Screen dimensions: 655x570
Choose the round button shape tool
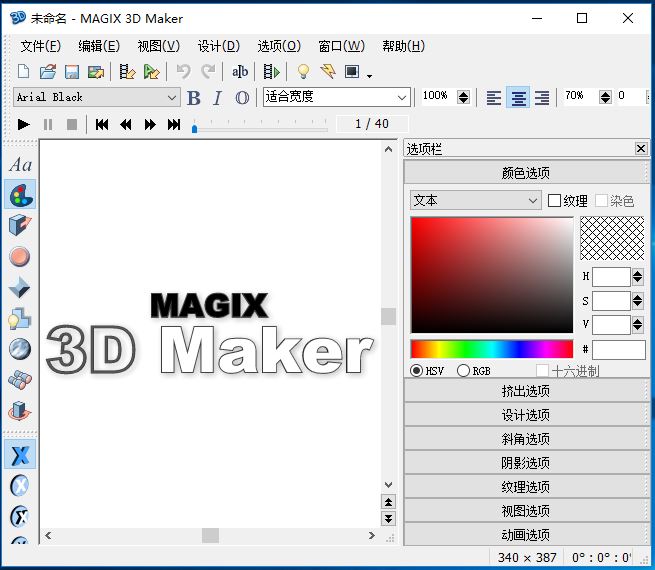coord(20,256)
